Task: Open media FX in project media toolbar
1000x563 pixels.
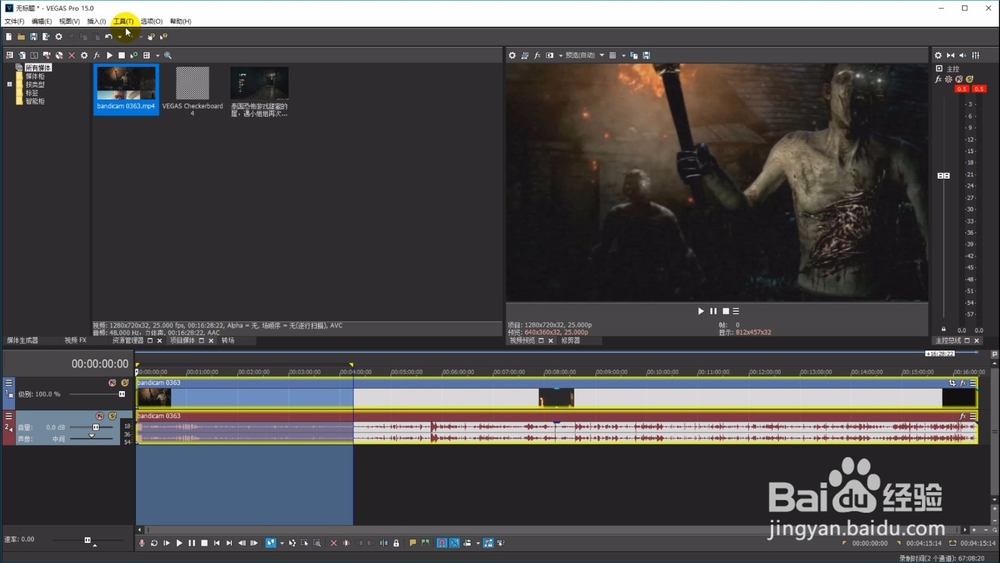Action: pyautogui.click(x=97, y=55)
